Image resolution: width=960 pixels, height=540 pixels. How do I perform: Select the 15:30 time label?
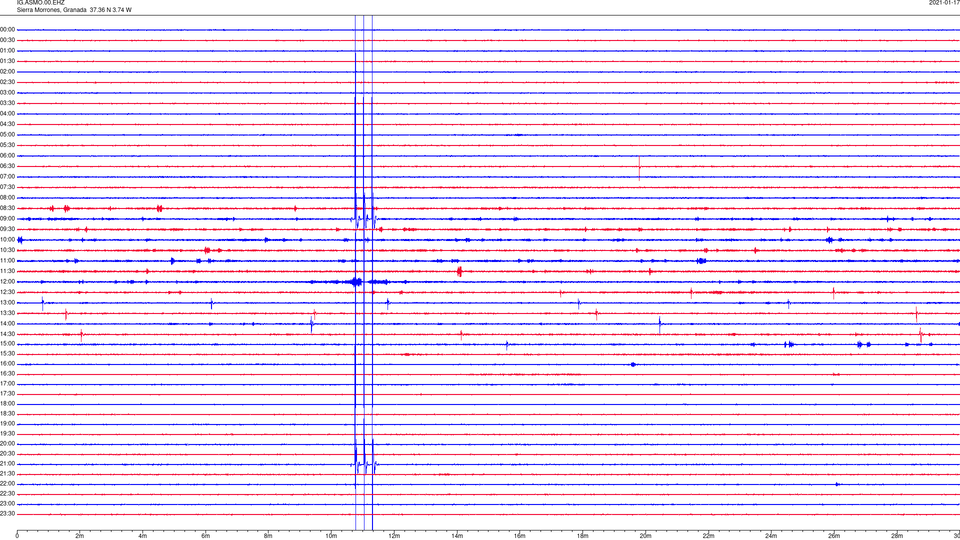pos(7,354)
